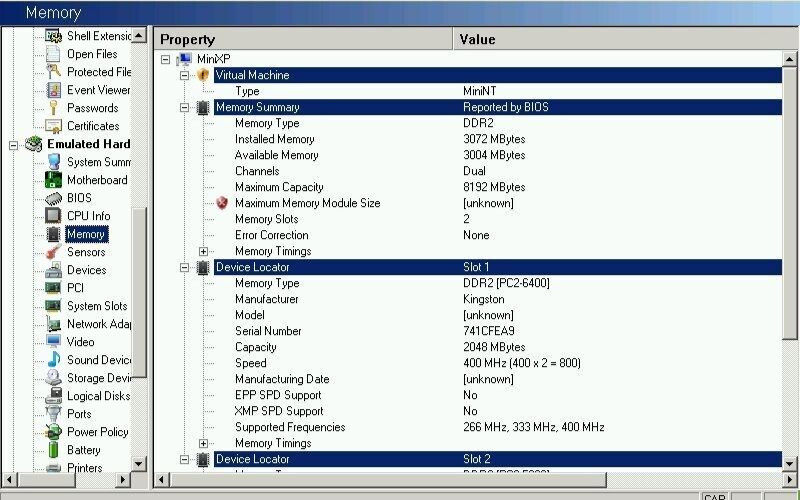The image size is (800, 500).
Task: Click the 'DDR2 [PC2-6400]' value
Action: 506,283
